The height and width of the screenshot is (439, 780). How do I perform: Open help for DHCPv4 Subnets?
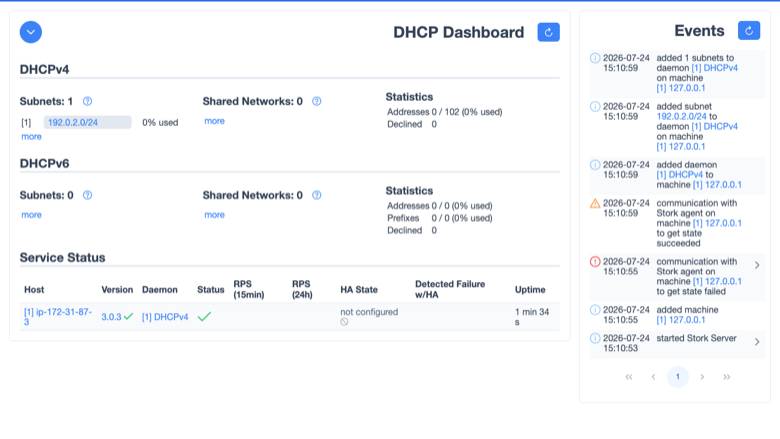[x=88, y=101]
